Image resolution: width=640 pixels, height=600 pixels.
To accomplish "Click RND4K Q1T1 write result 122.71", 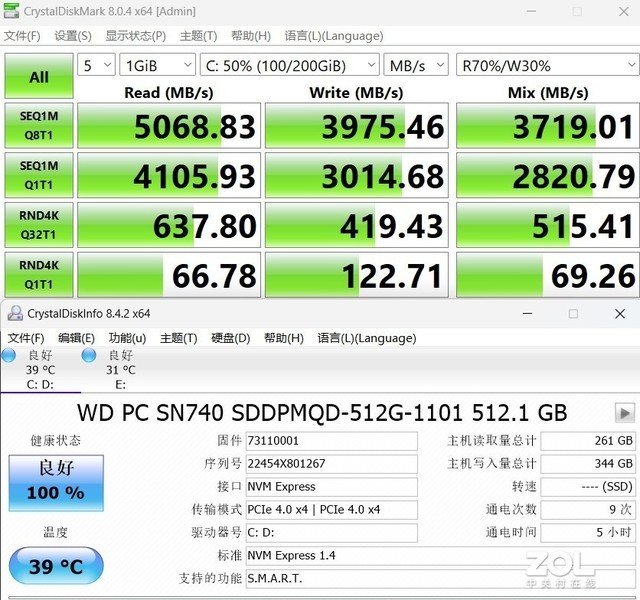I will tap(357, 275).
